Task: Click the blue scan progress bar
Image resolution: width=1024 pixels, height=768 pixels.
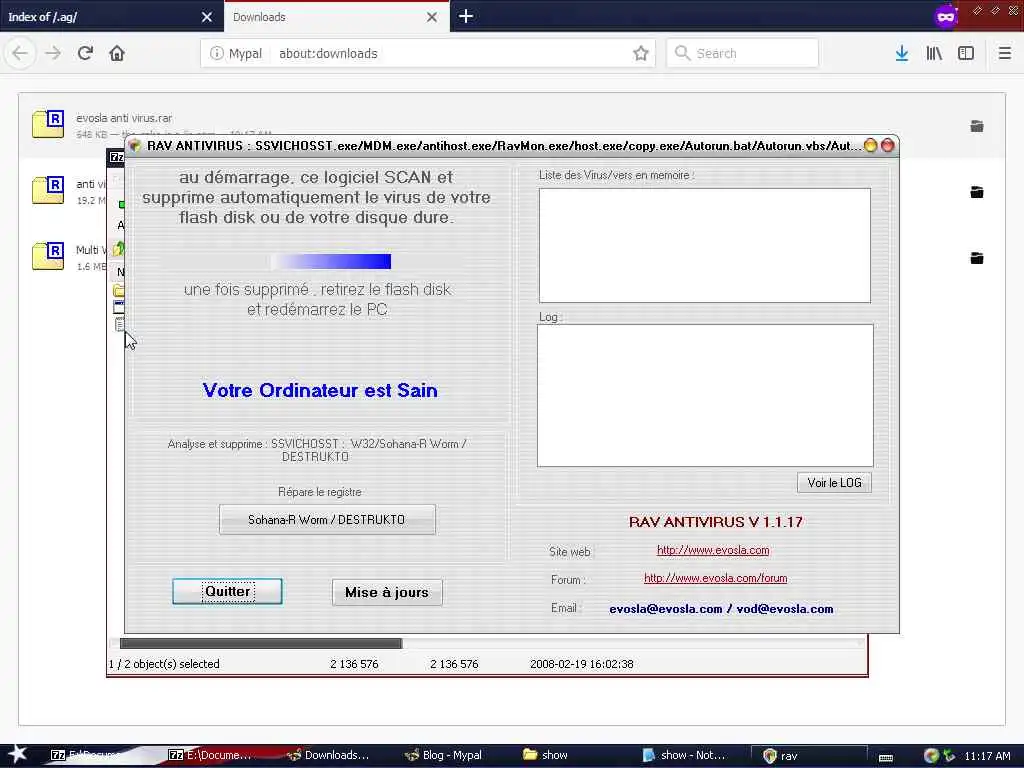Action: click(x=331, y=262)
